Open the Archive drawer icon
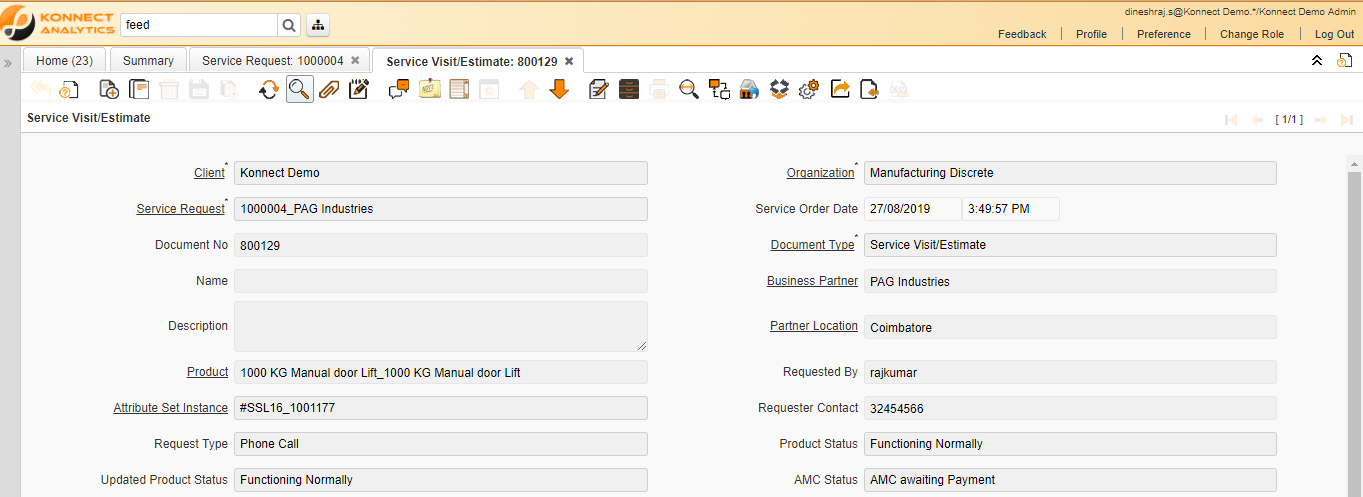The image size is (1363, 497). (x=629, y=89)
